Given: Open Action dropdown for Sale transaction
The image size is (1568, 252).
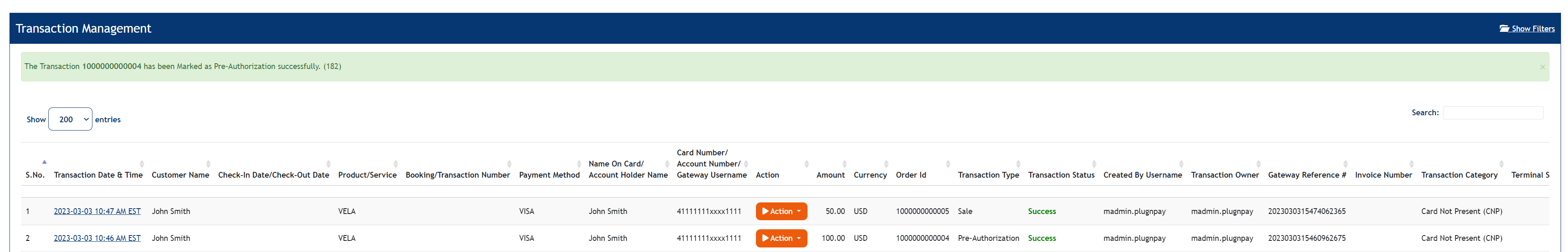Looking at the screenshot, I should click(781, 211).
